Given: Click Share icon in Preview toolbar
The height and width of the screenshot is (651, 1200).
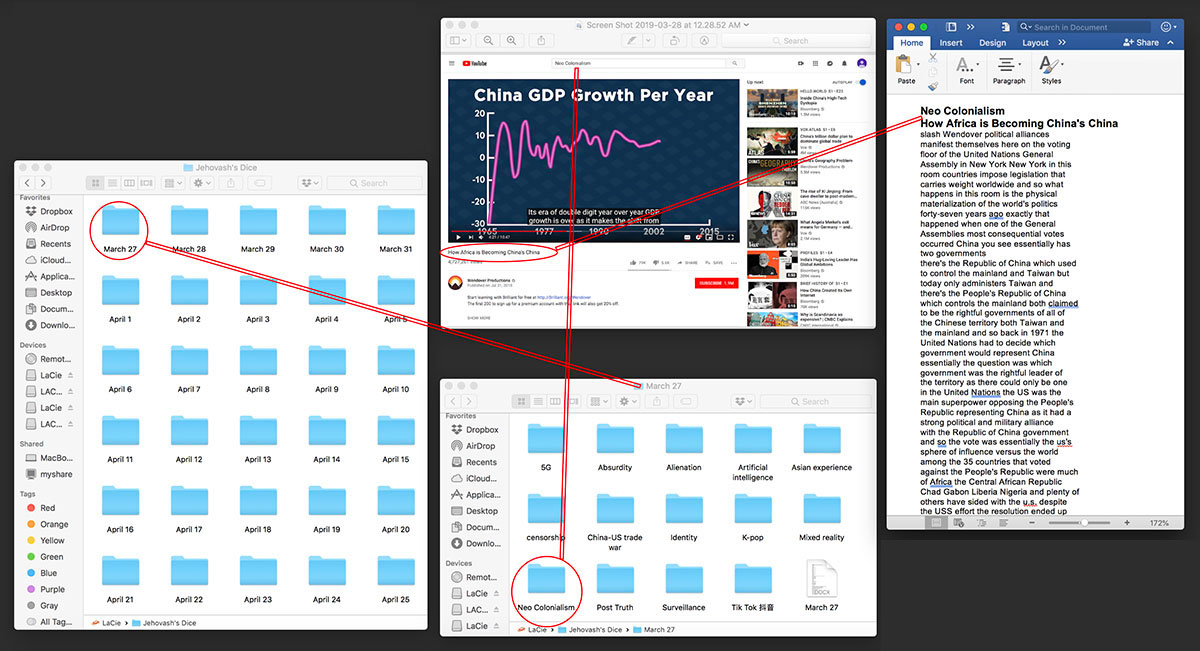Looking at the screenshot, I should [543, 40].
